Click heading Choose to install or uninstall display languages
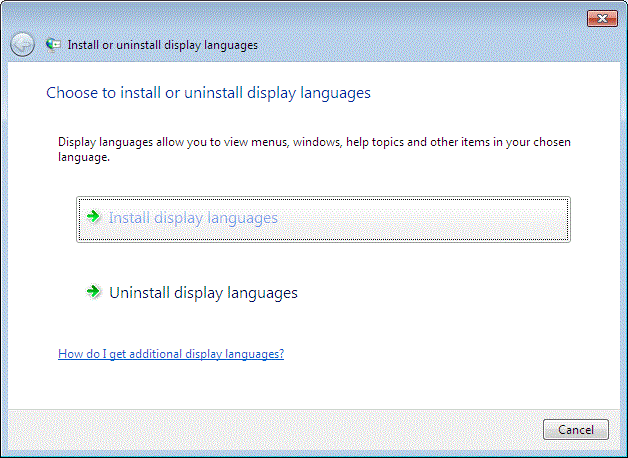Screen dimensions: 628x458 pyautogui.click(x=208, y=93)
